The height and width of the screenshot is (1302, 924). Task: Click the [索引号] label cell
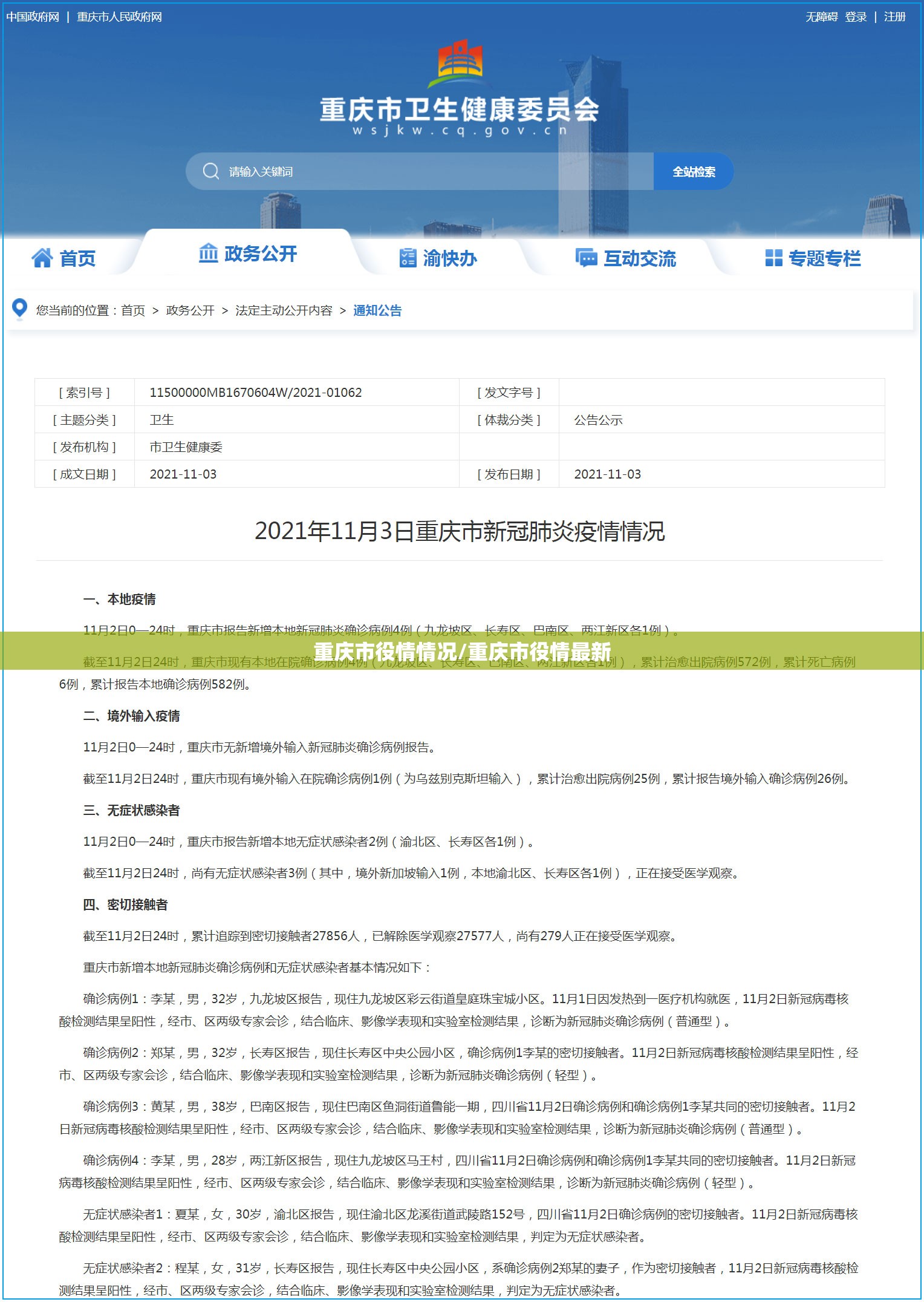tap(85, 392)
